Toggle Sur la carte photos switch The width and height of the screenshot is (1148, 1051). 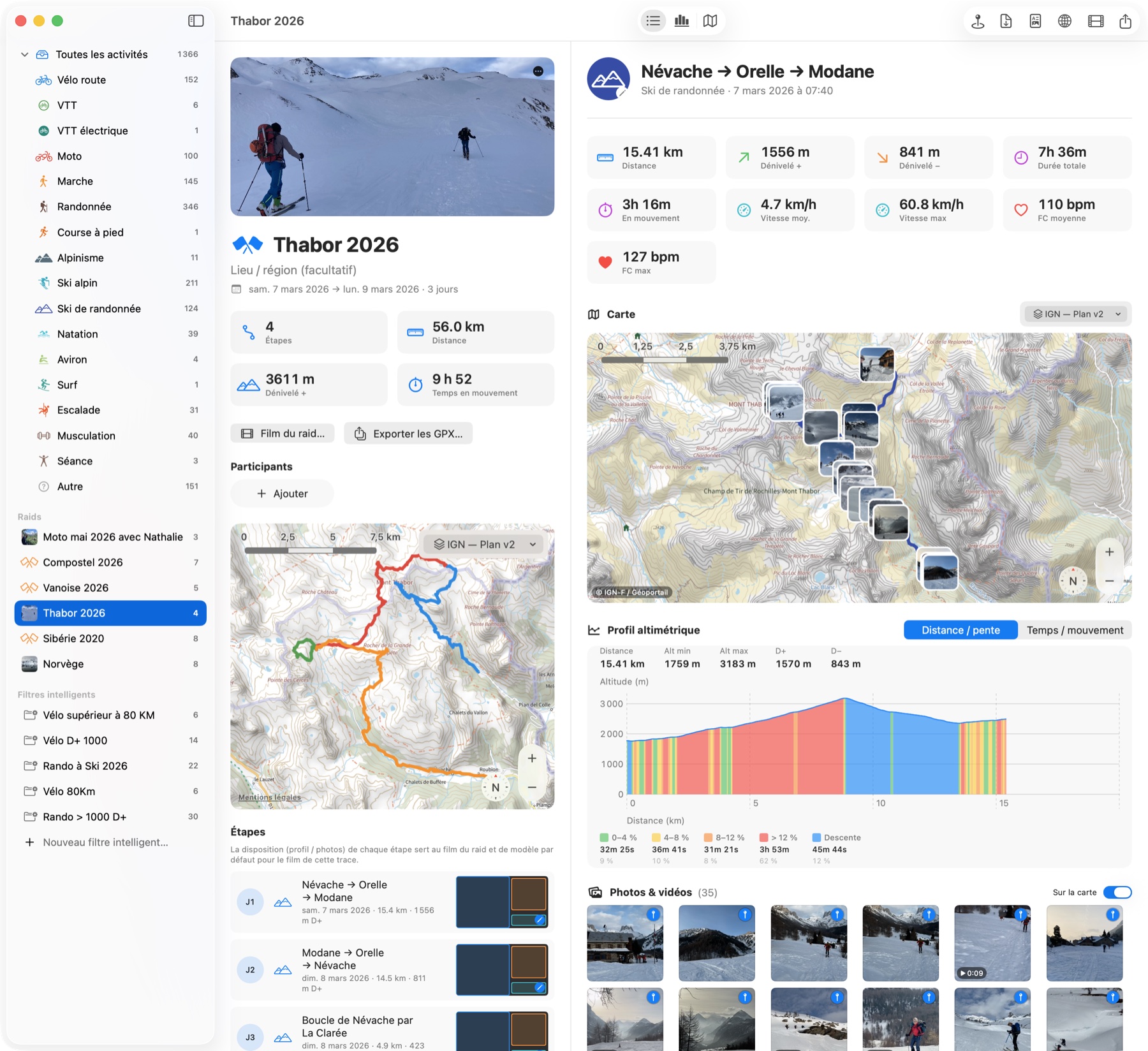click(x=1117, y=892)
